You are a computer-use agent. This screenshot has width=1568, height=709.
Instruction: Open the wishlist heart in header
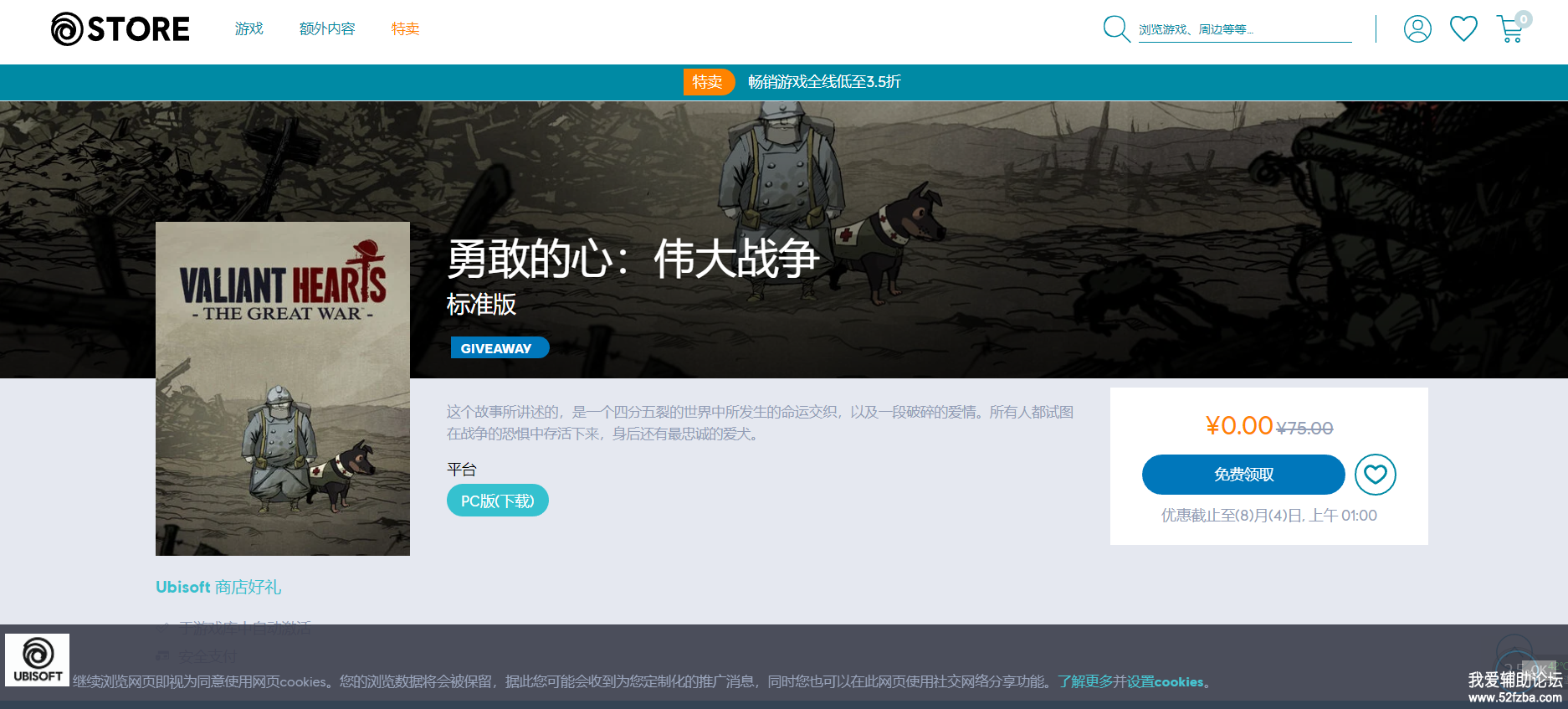tap(1463, 28)
